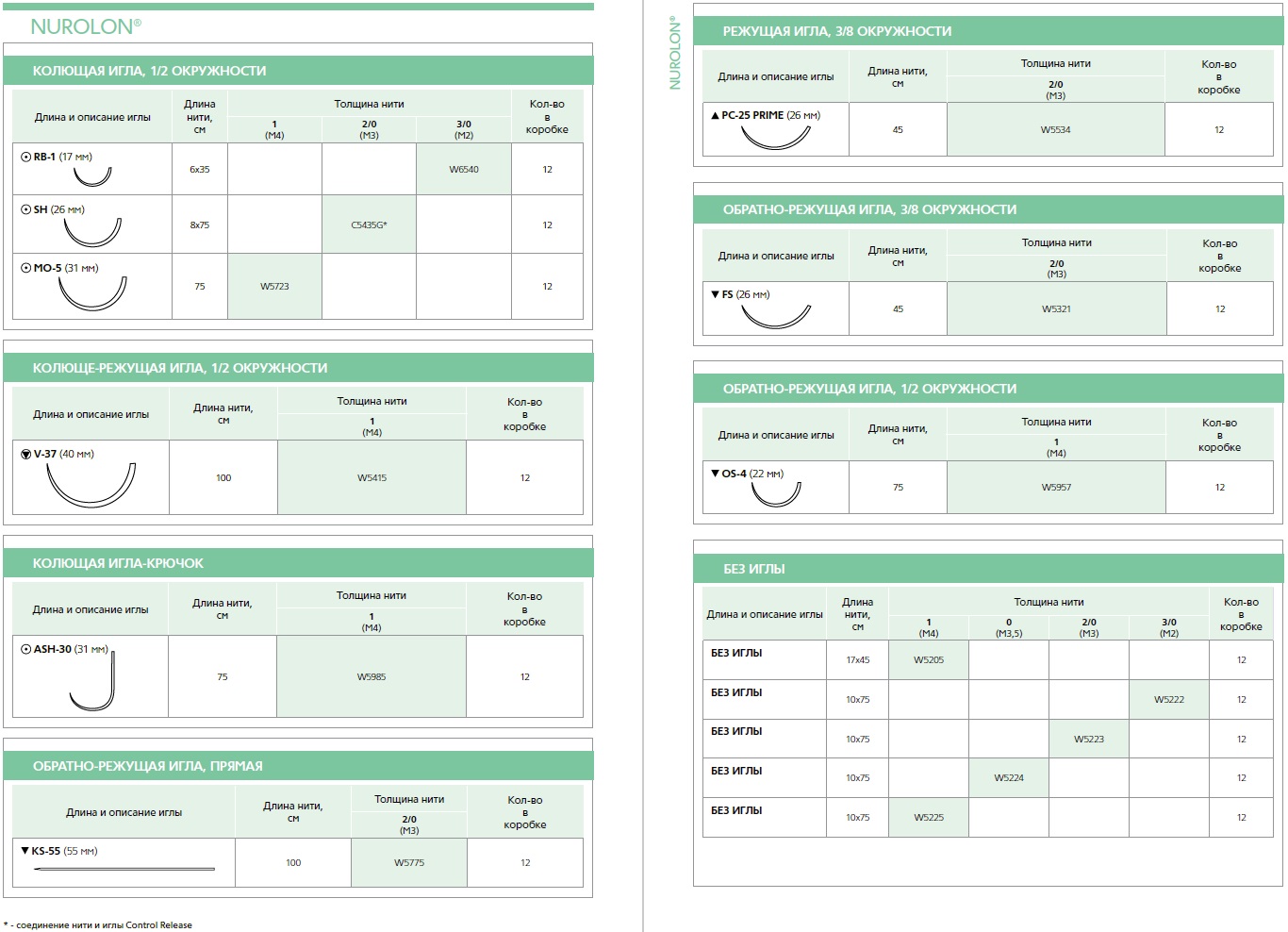Click the round-point symbol beside ASH-30

point(25,649)
